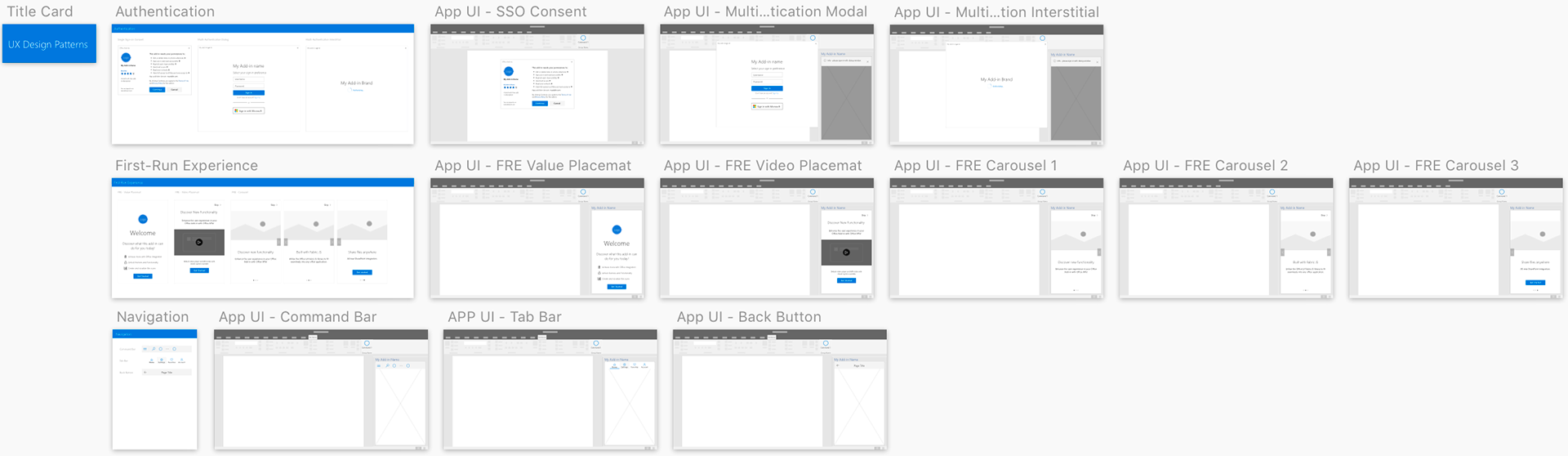
Task: Select the Authentication artboard title
Action: (x=165, y=11)
